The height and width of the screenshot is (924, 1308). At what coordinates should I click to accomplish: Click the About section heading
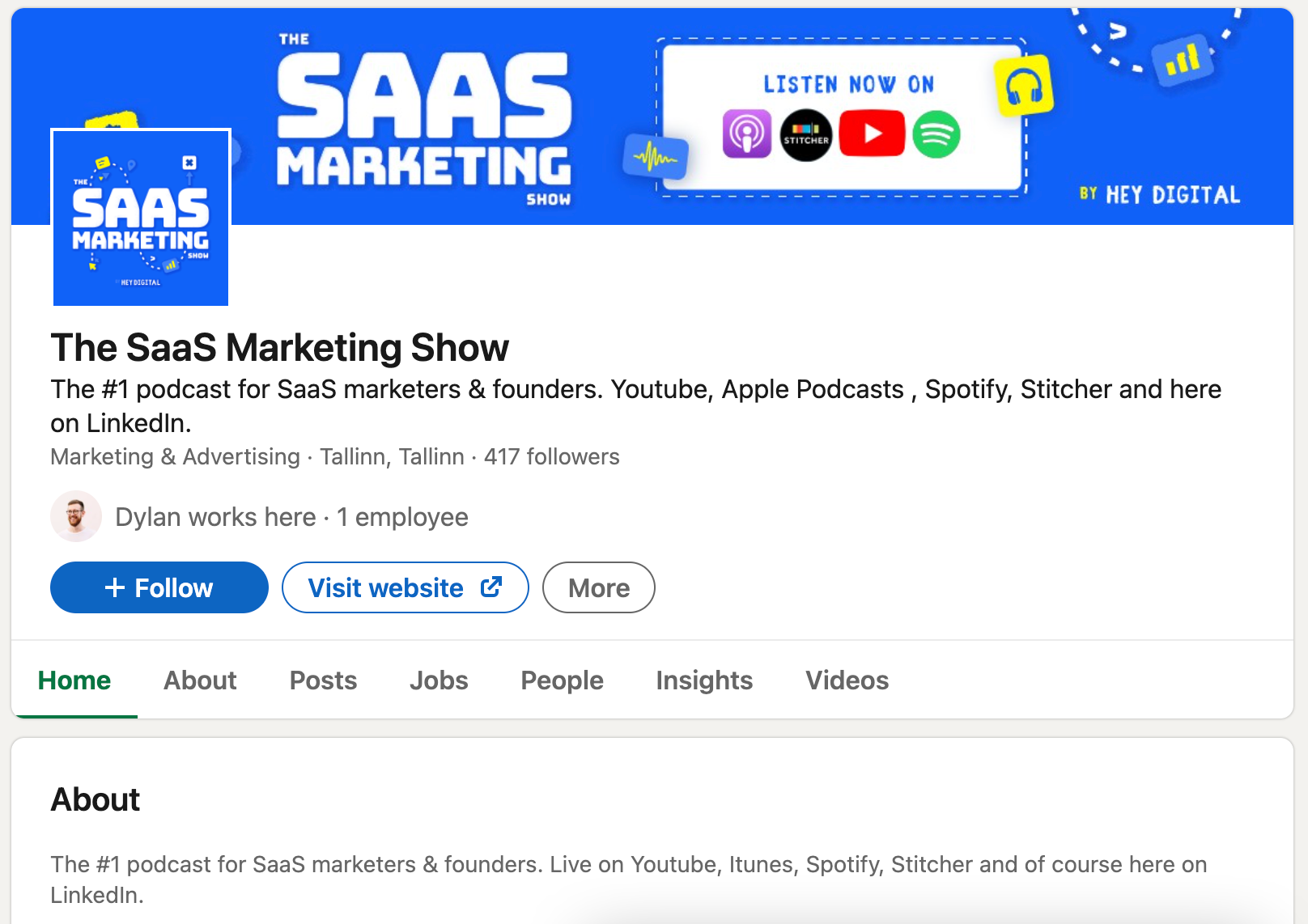[96, 799]
